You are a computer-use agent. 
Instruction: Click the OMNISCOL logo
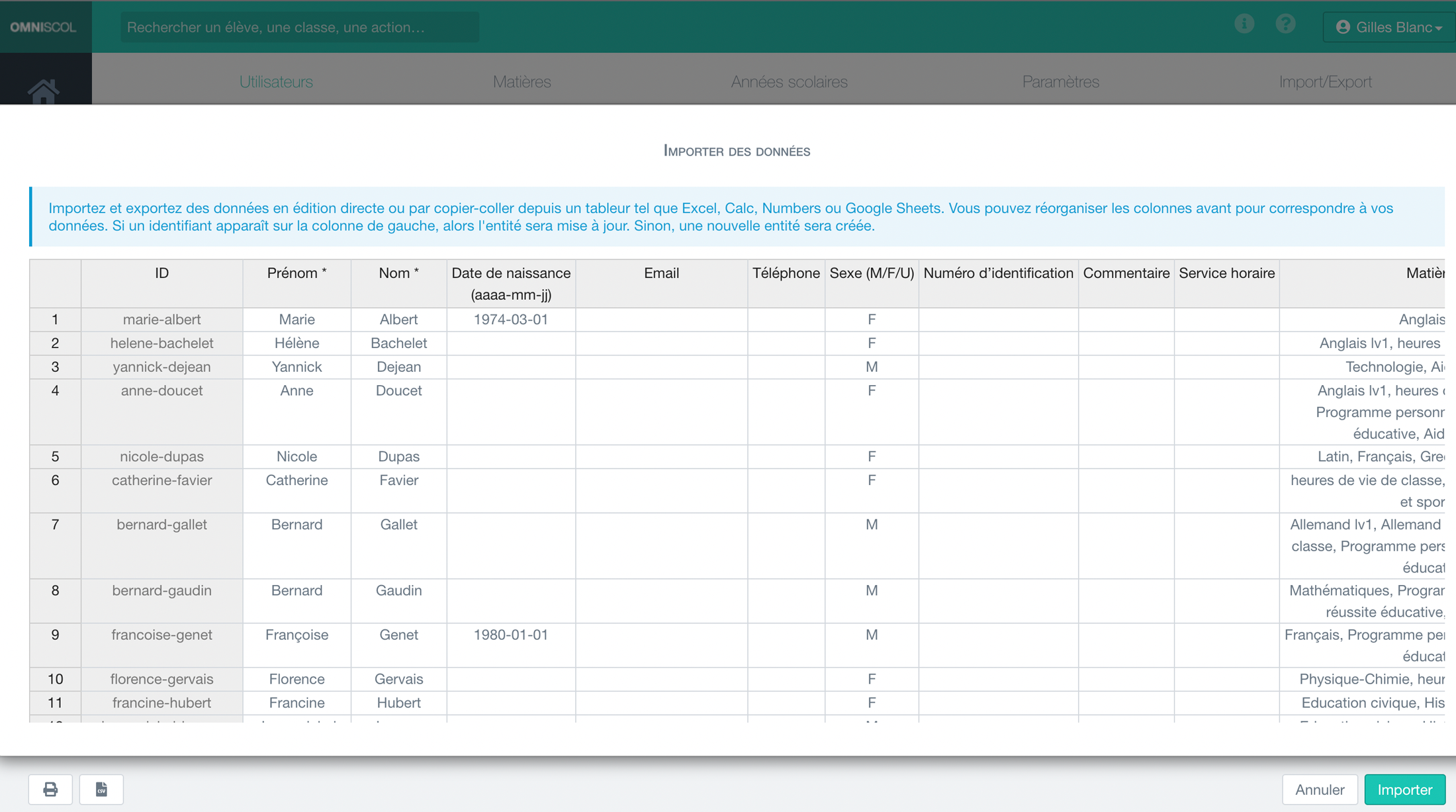pyautogui.click(x=44, y=27)
